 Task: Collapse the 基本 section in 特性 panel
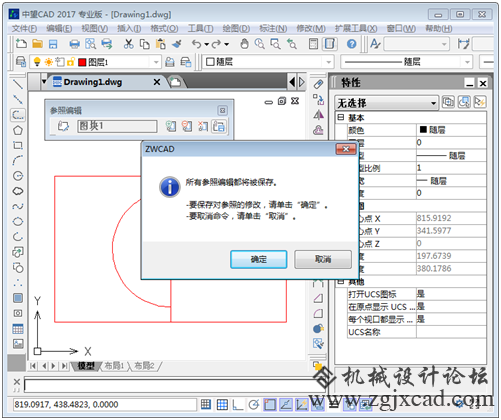pos(340,117)
